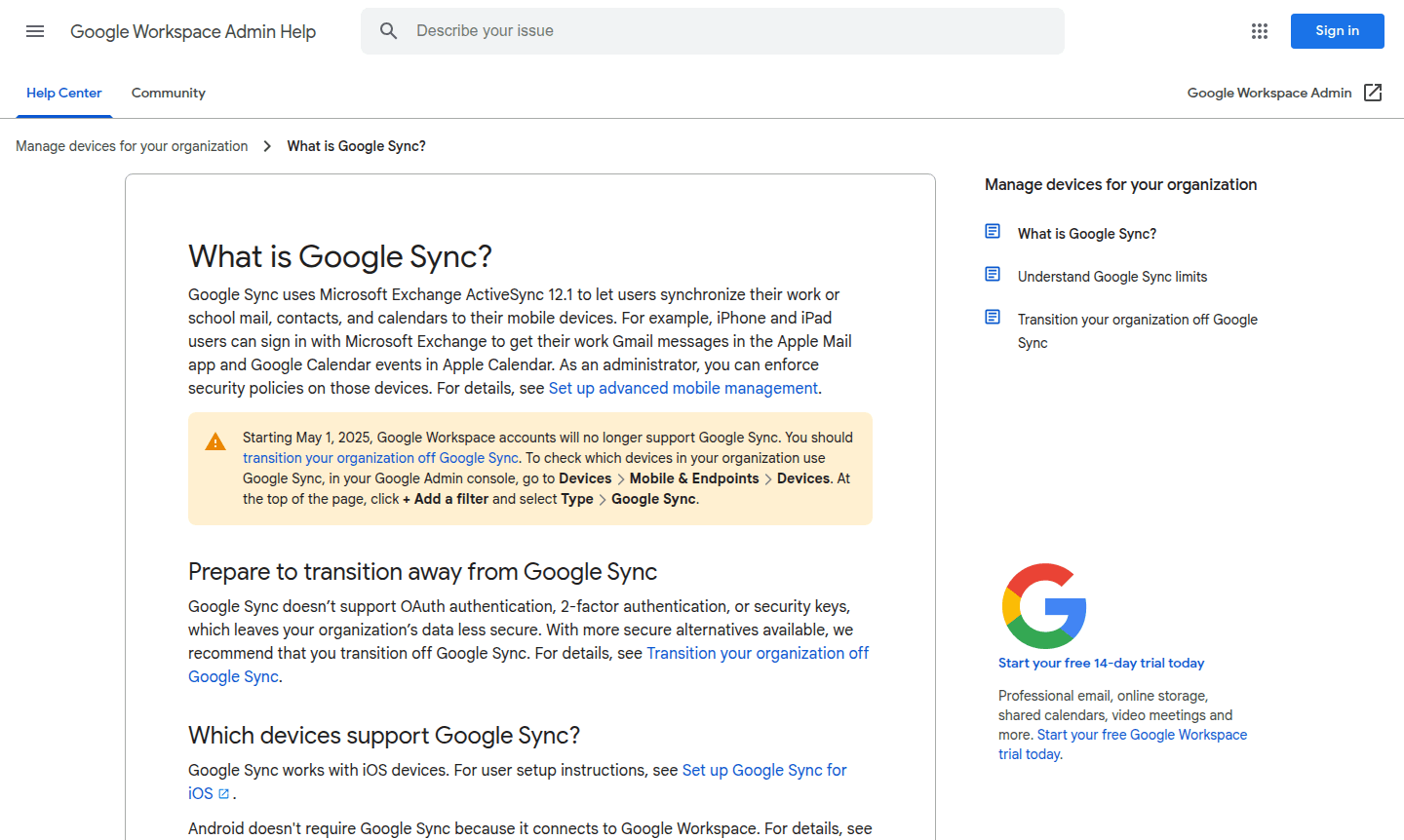Click the article icon beside Understand Google Sync limits
Image resolution: width=1404 pixels, height=840 pixels.
[x=993, y=274]
